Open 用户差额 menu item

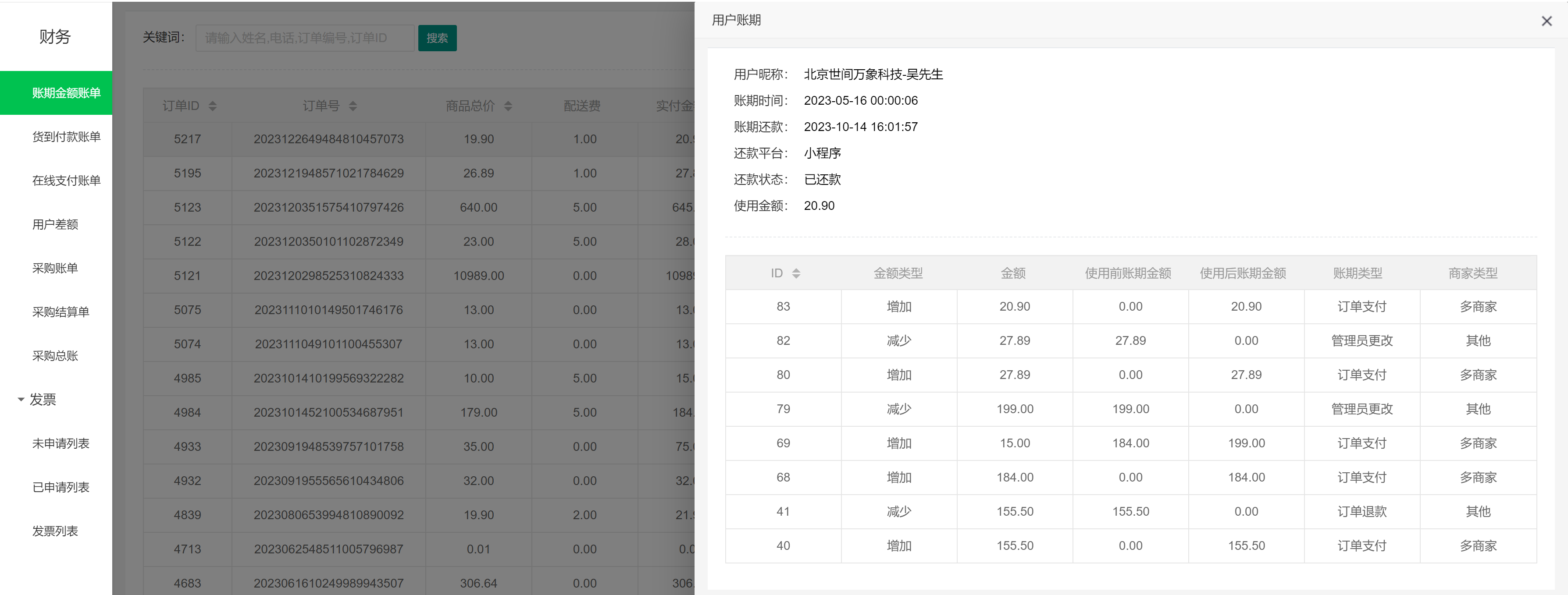[55, 224]
